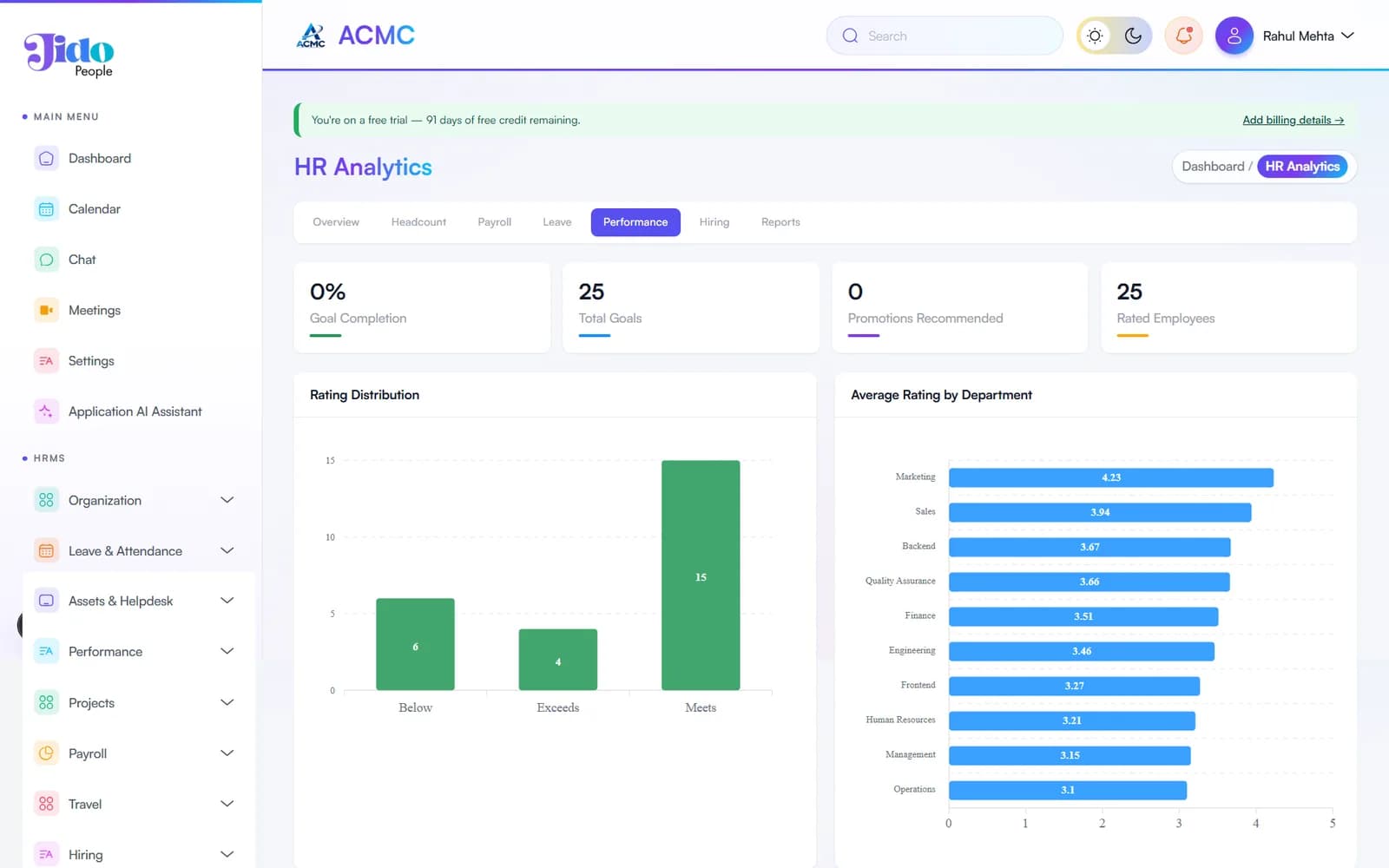Screen dimensions: 1389x868
Task: Click Add billing details link
Action: pyautogui.click(x=1293, y=120)
